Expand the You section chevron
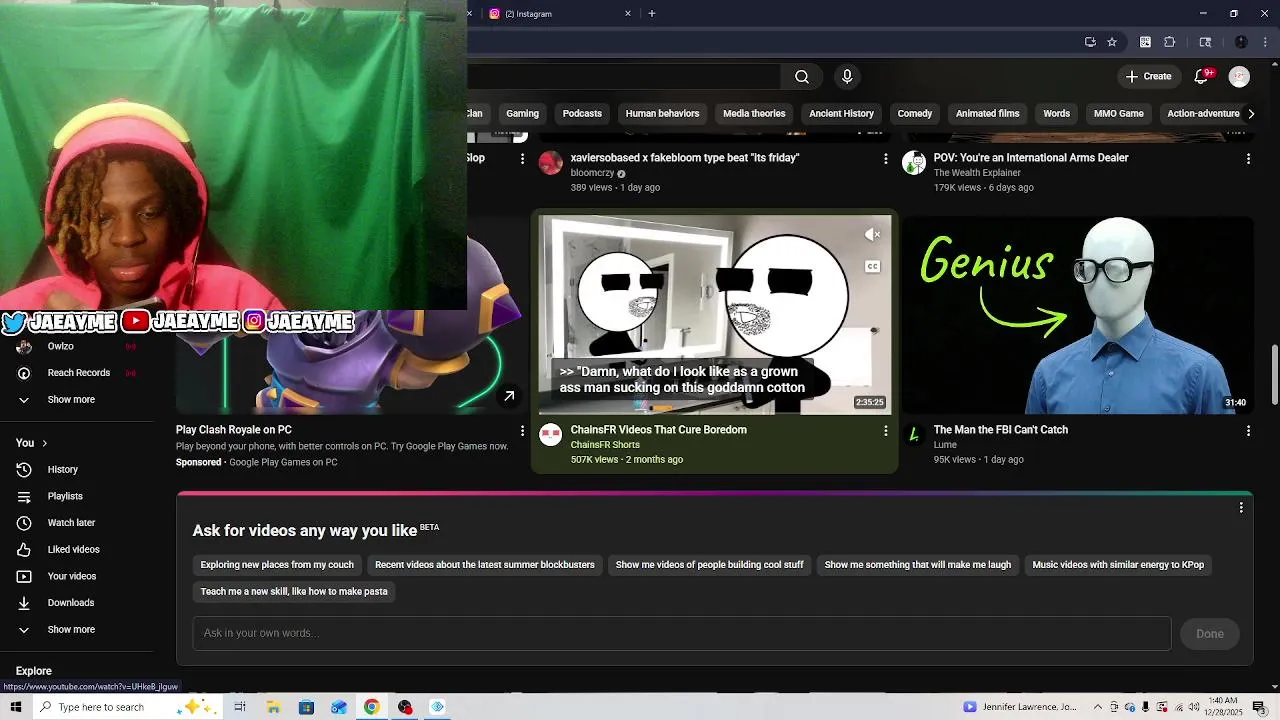1280x720 pixels. (44, 443)
